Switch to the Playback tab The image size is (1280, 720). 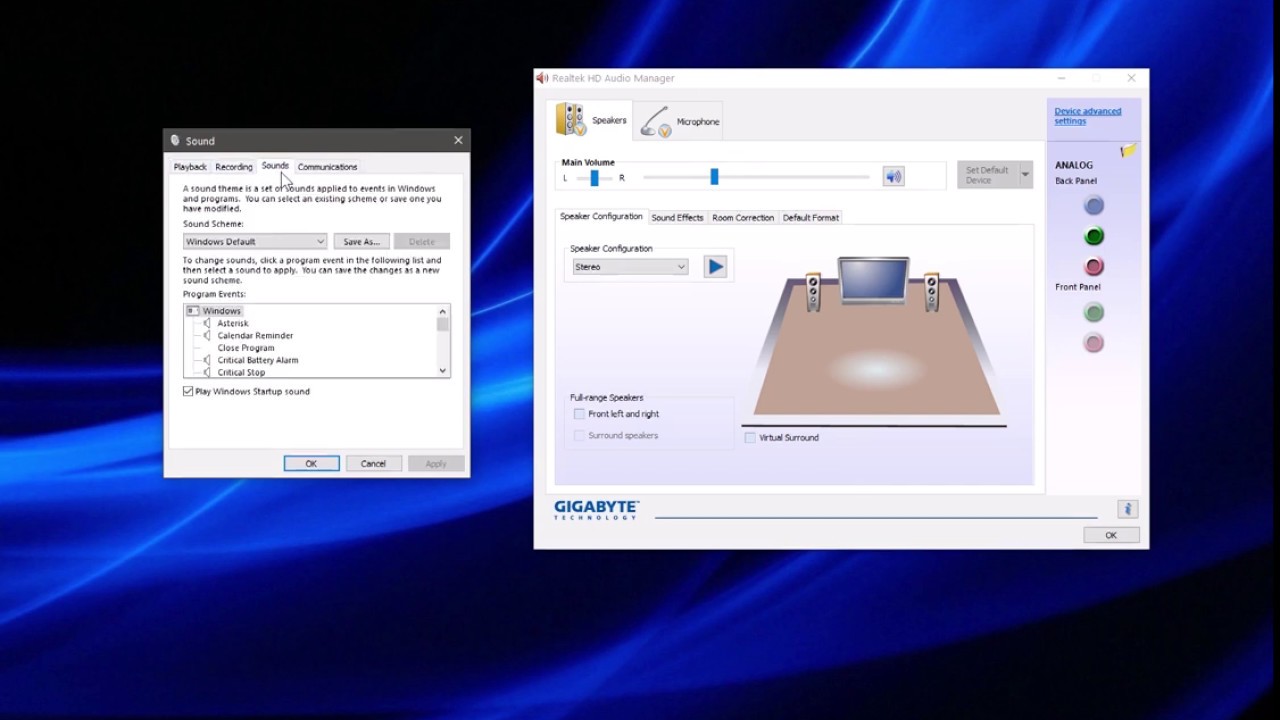click(190, 167)
